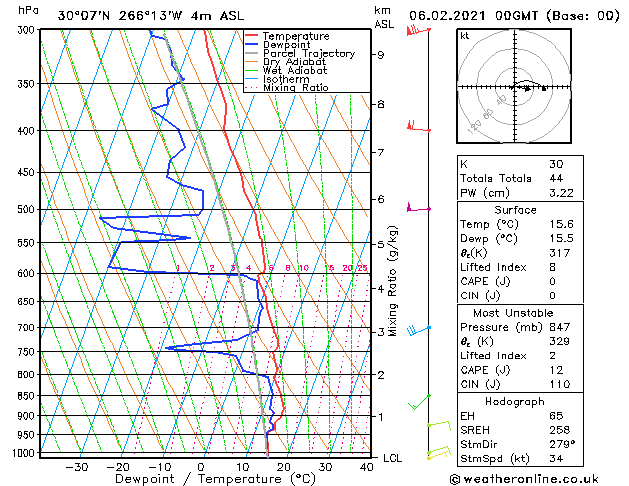Click the 700 hPa pressure label

[x=28, y=328]
